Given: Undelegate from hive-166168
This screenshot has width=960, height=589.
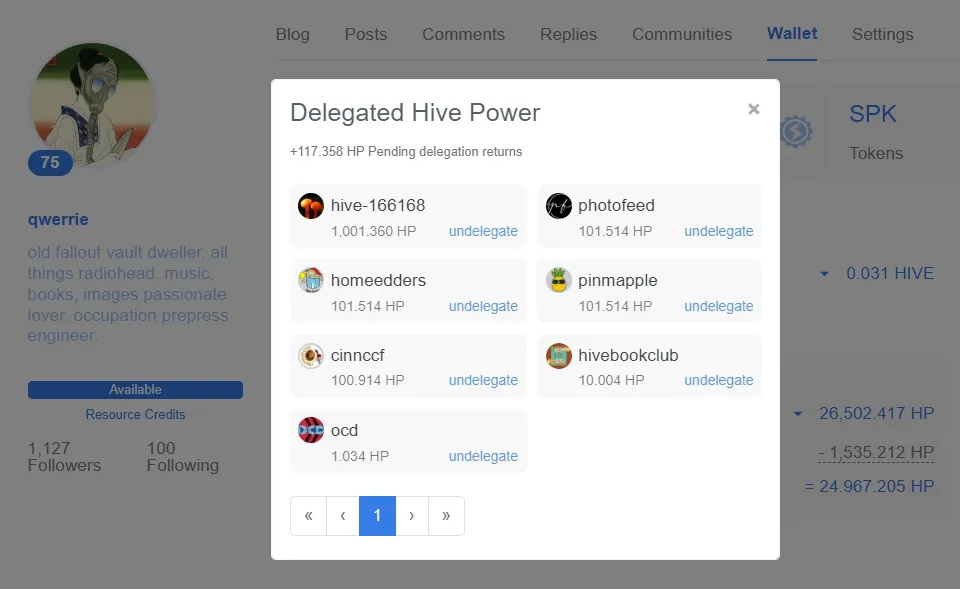Looking at the screenshot, I should pos(483,231).
